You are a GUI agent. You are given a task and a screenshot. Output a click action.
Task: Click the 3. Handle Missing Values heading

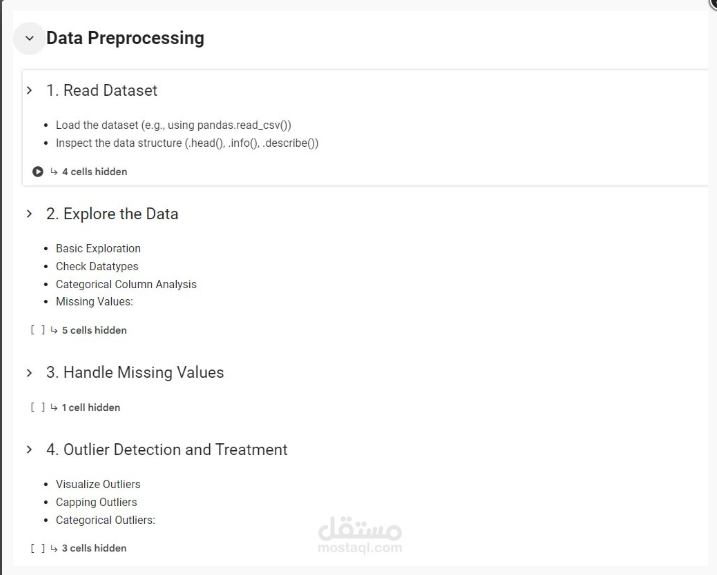click(135, 372)
